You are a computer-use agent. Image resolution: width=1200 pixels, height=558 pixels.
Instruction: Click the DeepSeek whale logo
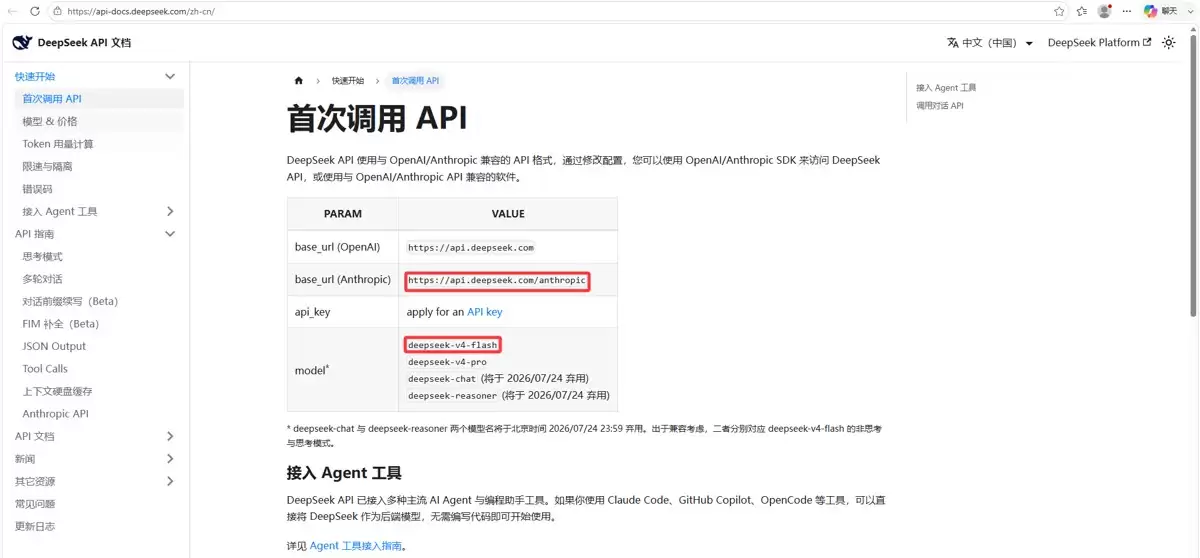(x=22, y=43)
